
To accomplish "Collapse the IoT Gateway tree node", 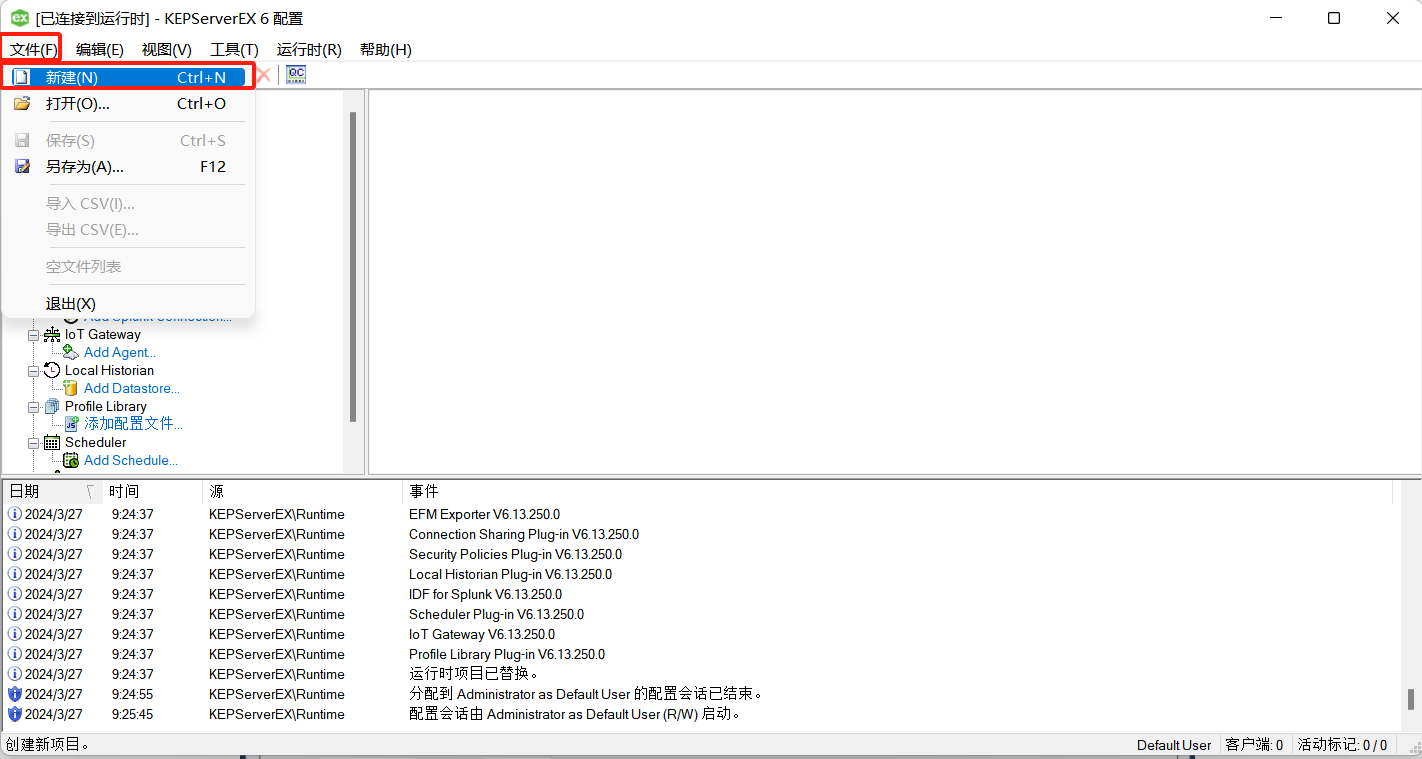I will 34,335.
